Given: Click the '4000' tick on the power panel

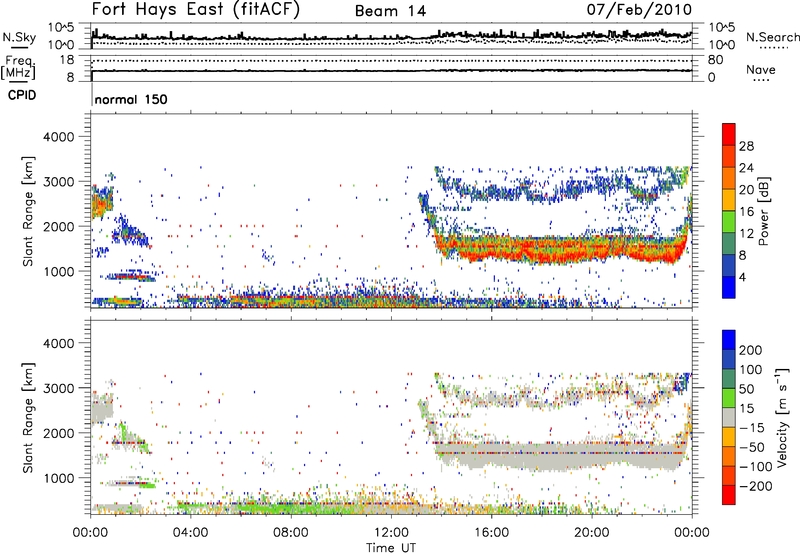Looking at the screenshot, I should point(58,137).
